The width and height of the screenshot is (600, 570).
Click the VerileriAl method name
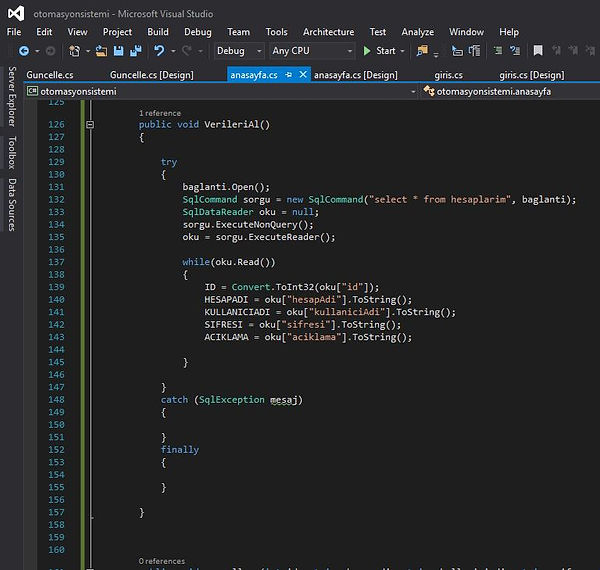(x=231, y=124)
